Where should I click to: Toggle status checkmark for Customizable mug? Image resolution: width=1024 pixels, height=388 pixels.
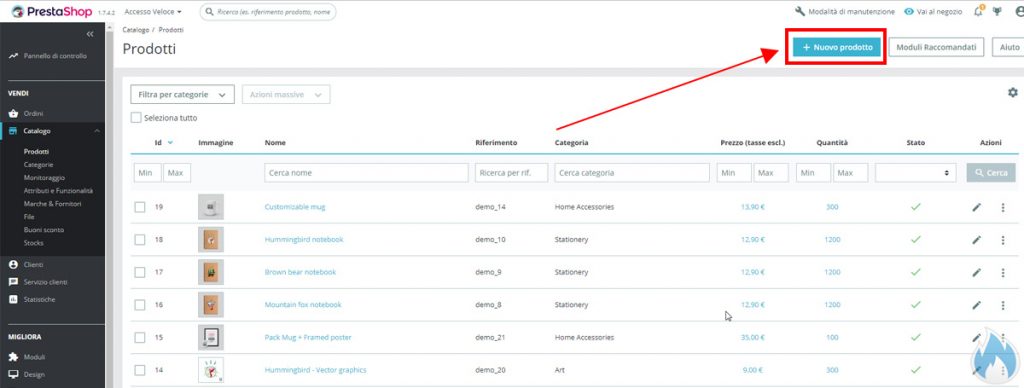(916, 206)
